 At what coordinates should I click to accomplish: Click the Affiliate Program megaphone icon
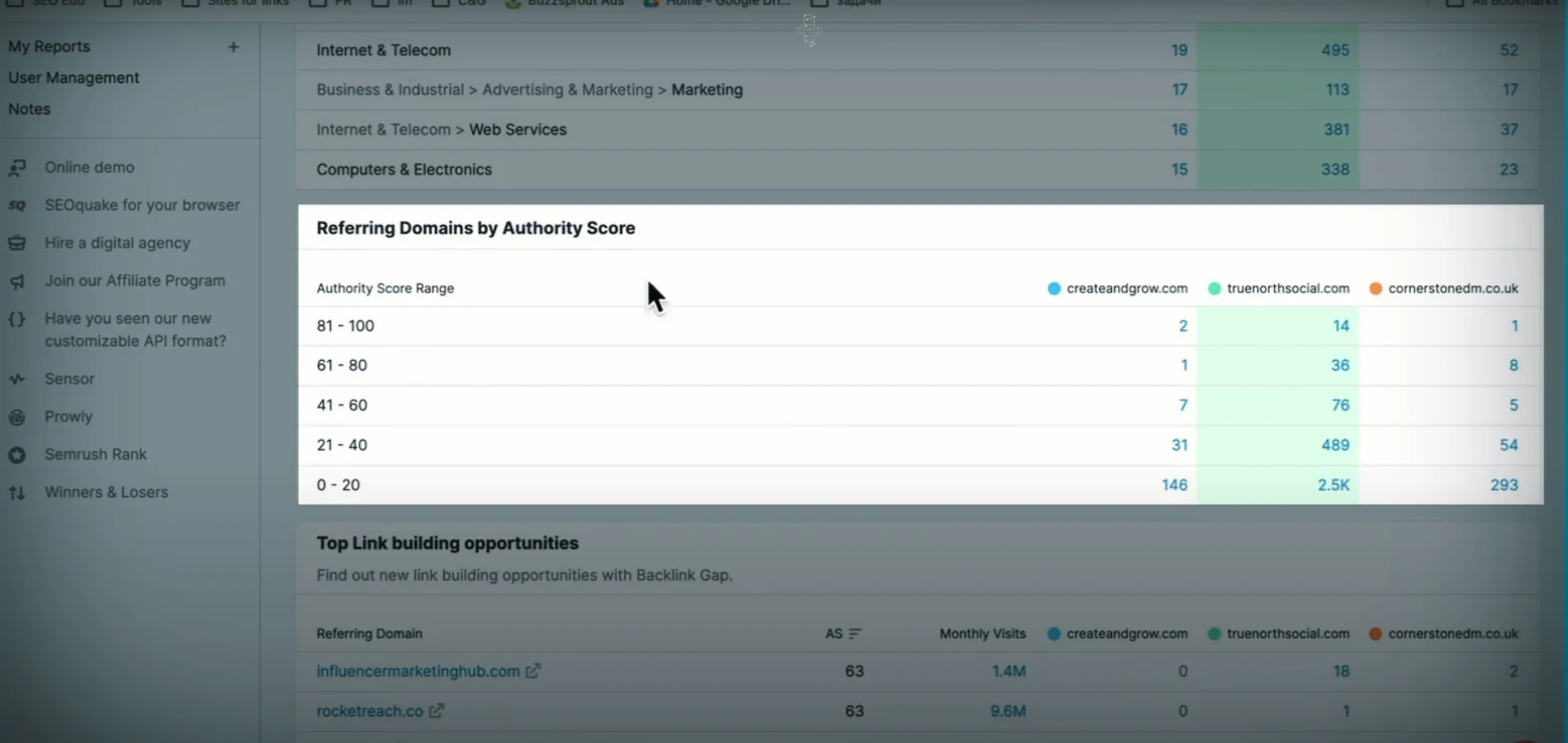(x=17, y=281)
